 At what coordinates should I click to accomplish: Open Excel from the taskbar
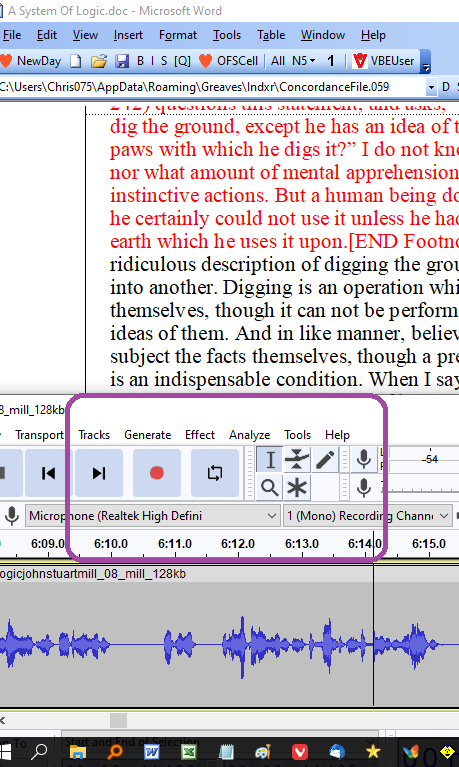(x=189, y=752)
